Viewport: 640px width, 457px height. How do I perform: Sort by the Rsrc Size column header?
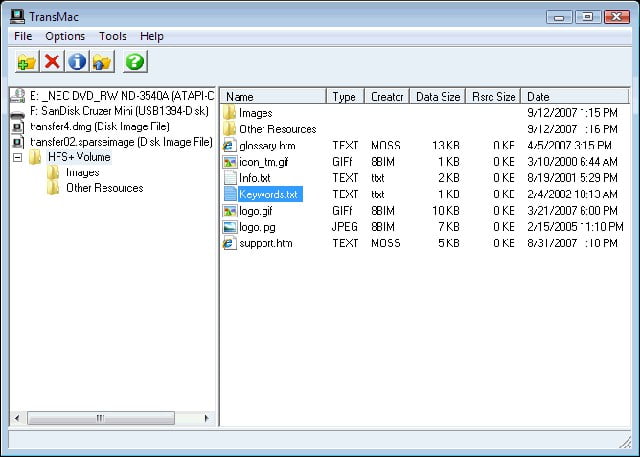point(493,96)
